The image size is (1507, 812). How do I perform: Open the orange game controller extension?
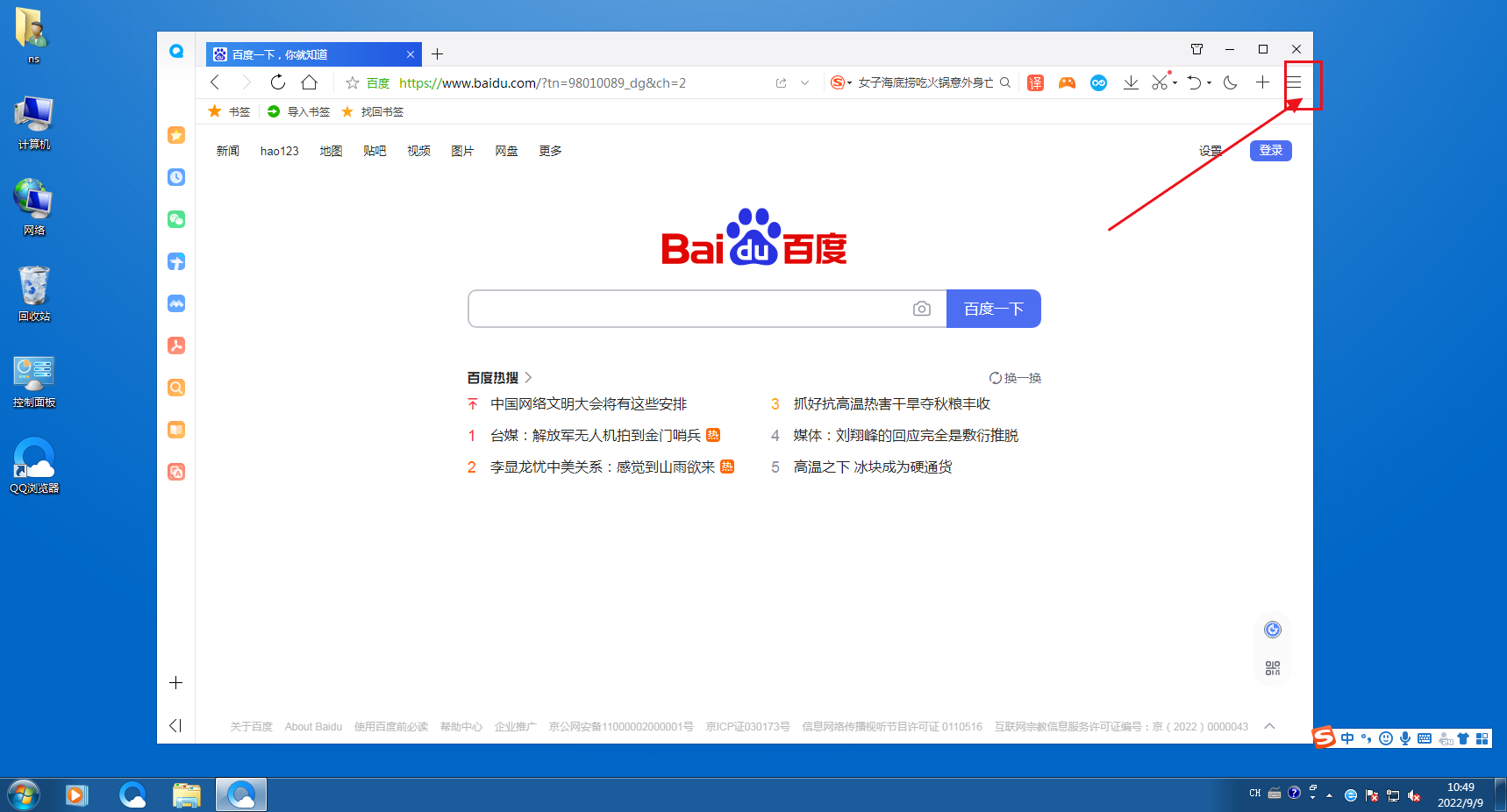point(1067,82)
